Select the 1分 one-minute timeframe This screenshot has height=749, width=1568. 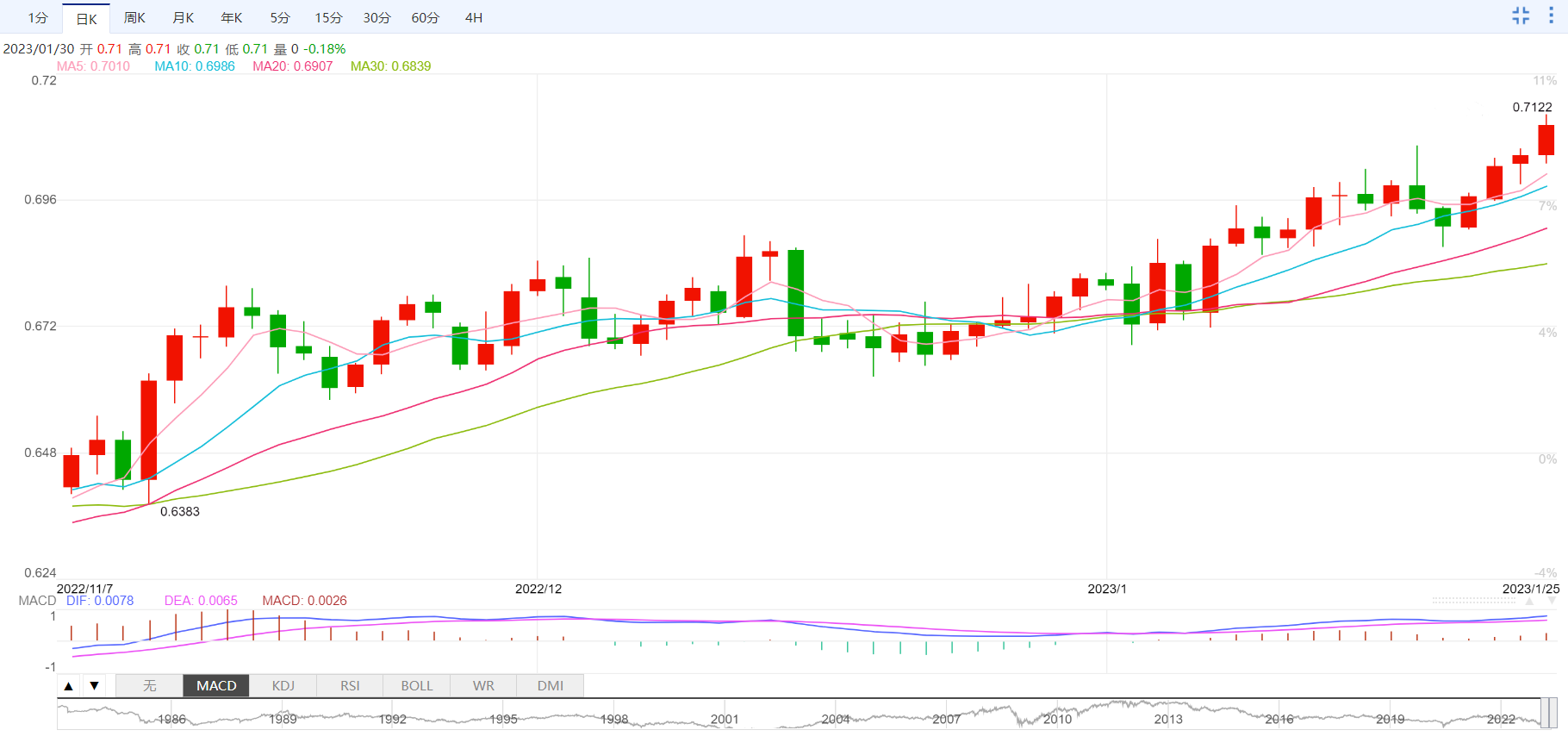pyautogui.click(x=38, y=18)
